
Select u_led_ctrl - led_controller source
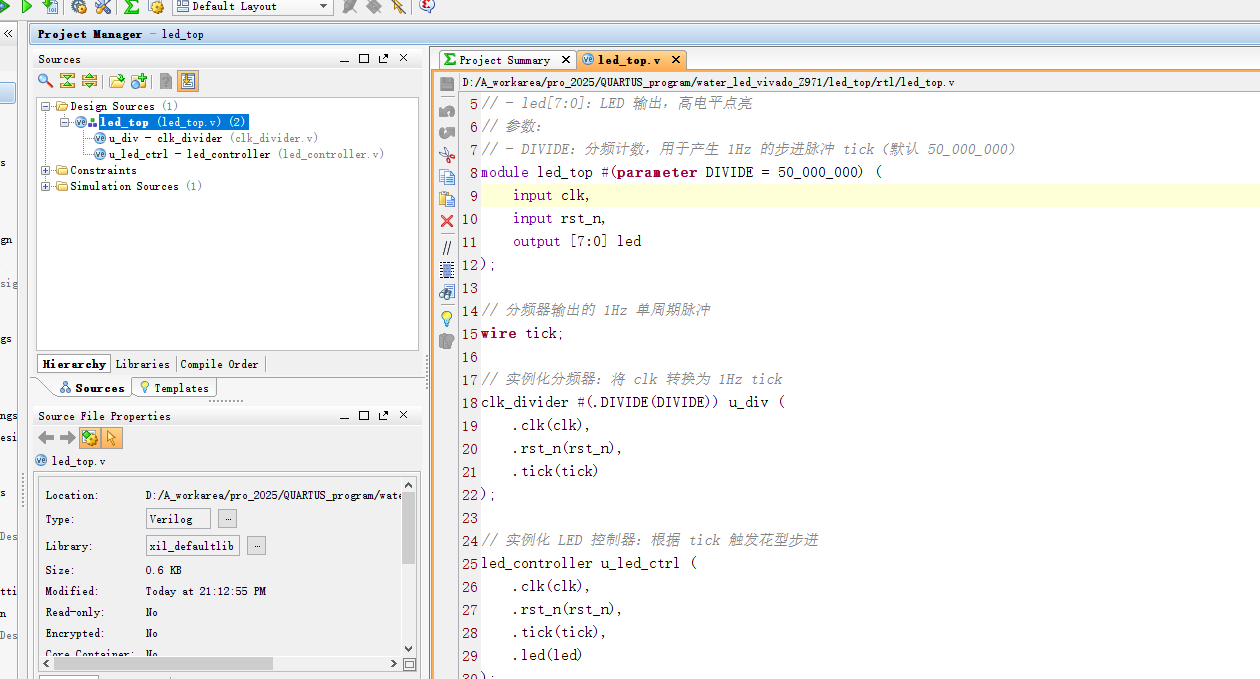coord(238,154)
